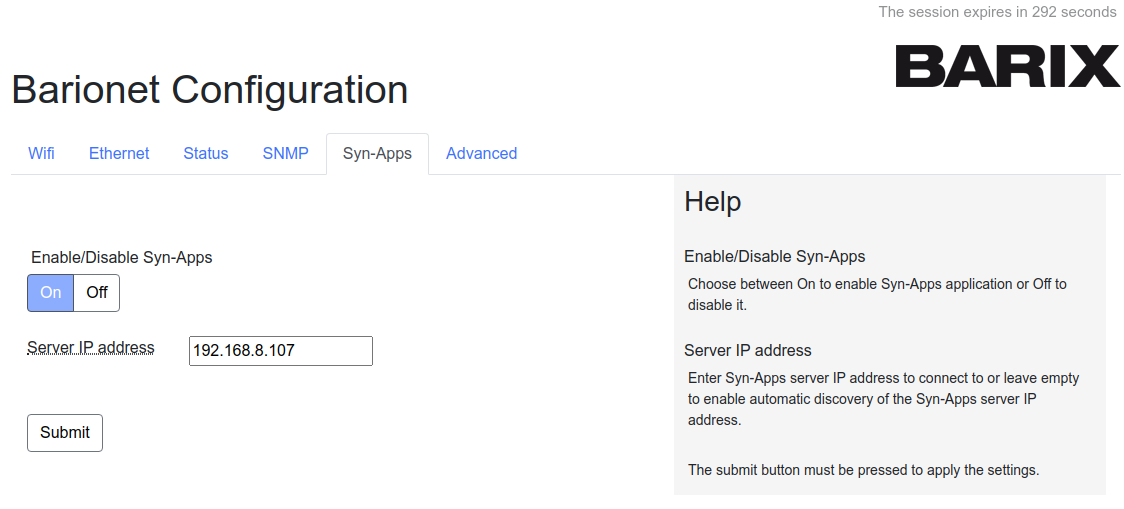1124x509 pixels.
Task: Click the active Syn-Apps tab
Action: [x=377, y=154]
